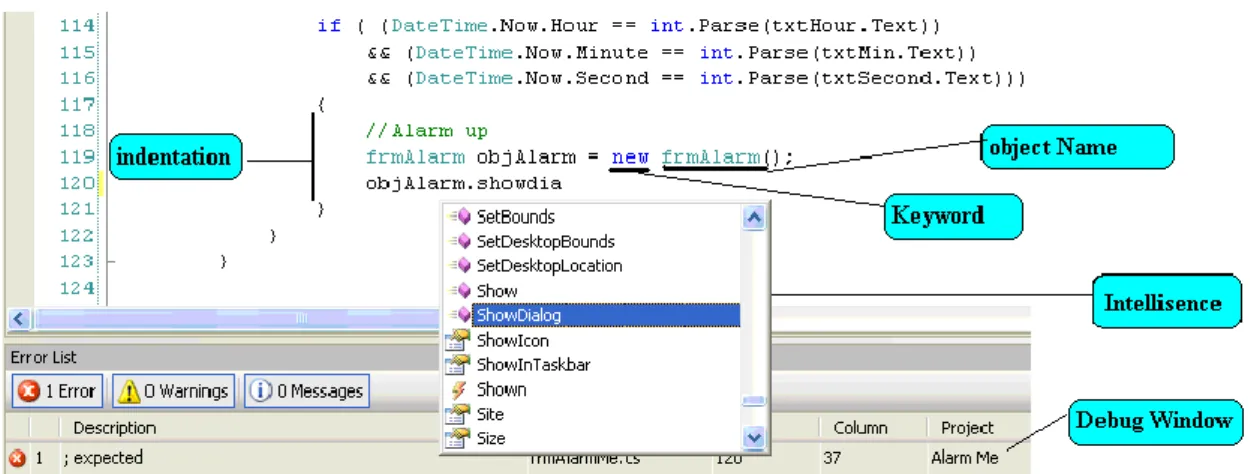Viewport: 1254px width, 474px height.
Task: Click property icon beside ShowIcon
Action: [x=459, y=340]
